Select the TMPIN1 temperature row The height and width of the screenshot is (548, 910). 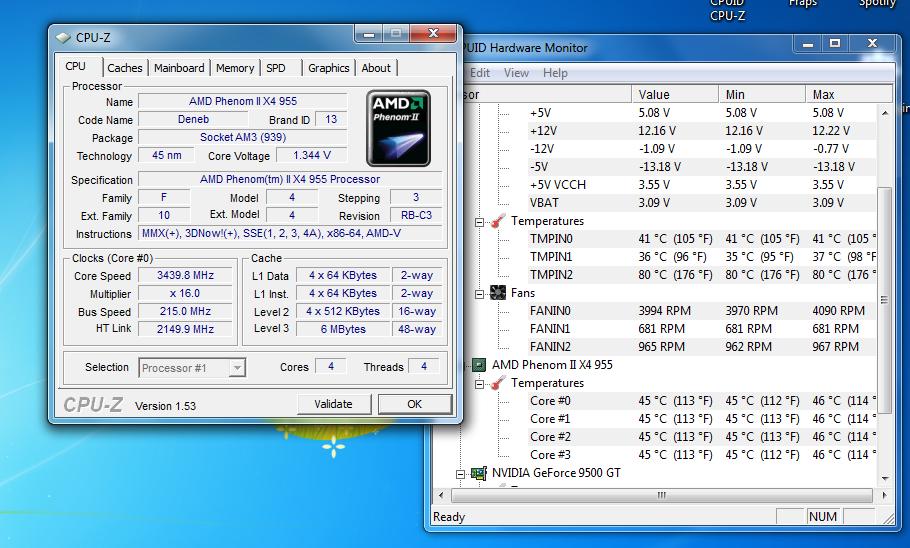pos(702,257)
